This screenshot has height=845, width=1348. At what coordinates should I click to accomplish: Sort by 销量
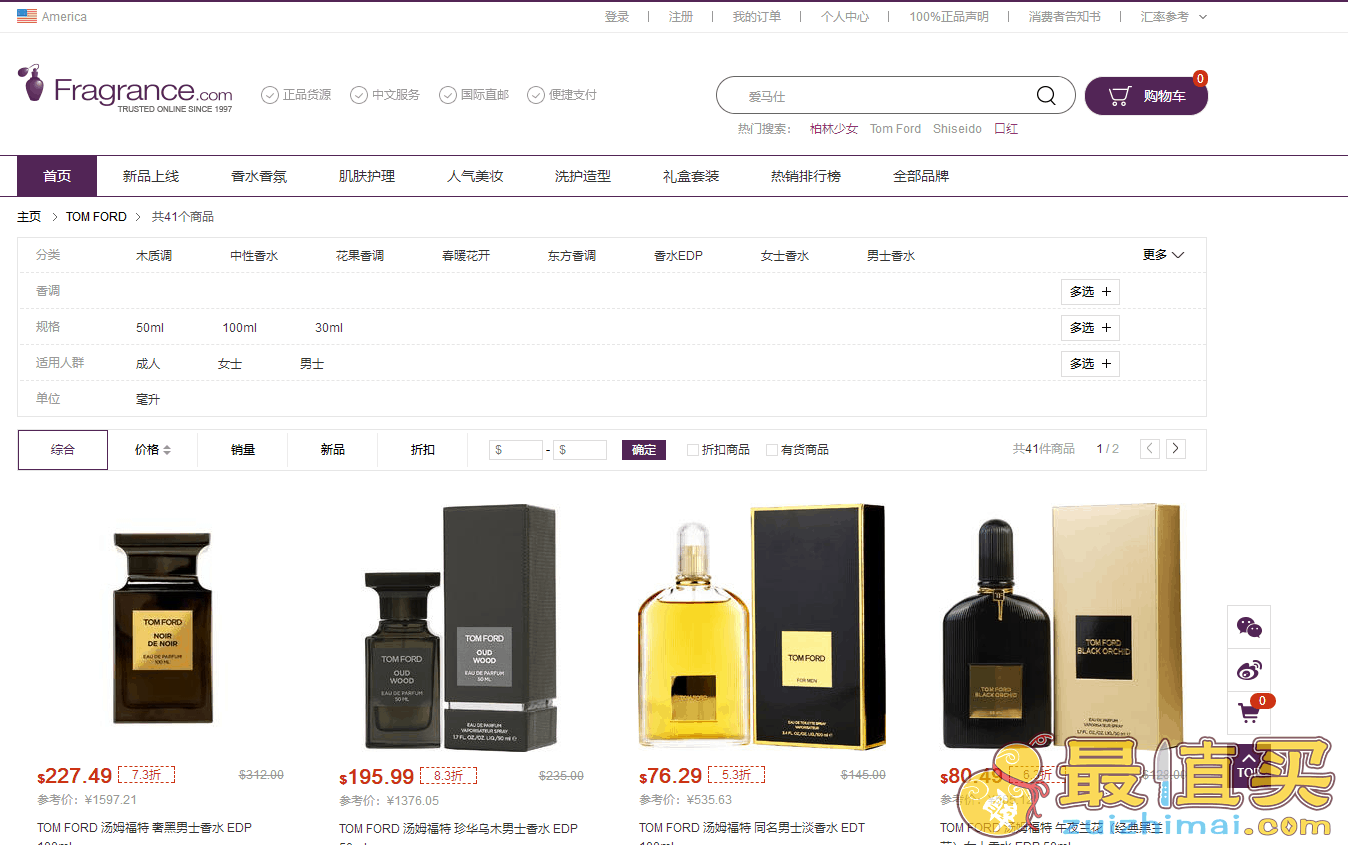point(243,450)
